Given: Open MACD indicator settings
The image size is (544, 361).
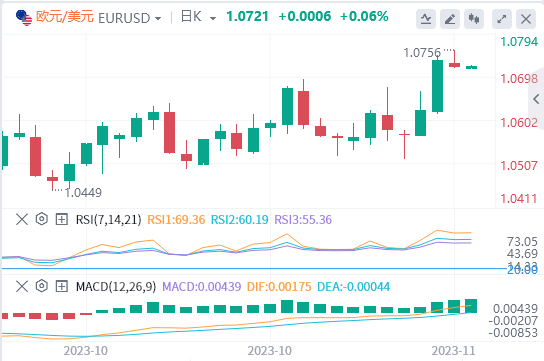Looking at the screenshot, I should click(x=42, y=286).
